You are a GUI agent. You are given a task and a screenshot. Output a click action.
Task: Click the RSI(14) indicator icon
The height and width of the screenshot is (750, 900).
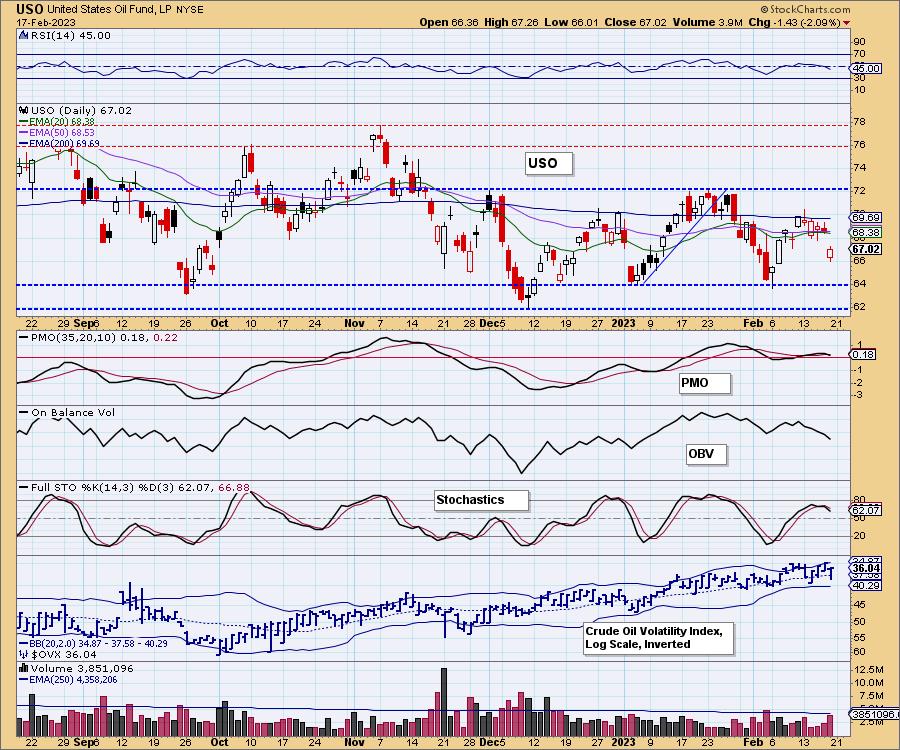coord(24,35)
